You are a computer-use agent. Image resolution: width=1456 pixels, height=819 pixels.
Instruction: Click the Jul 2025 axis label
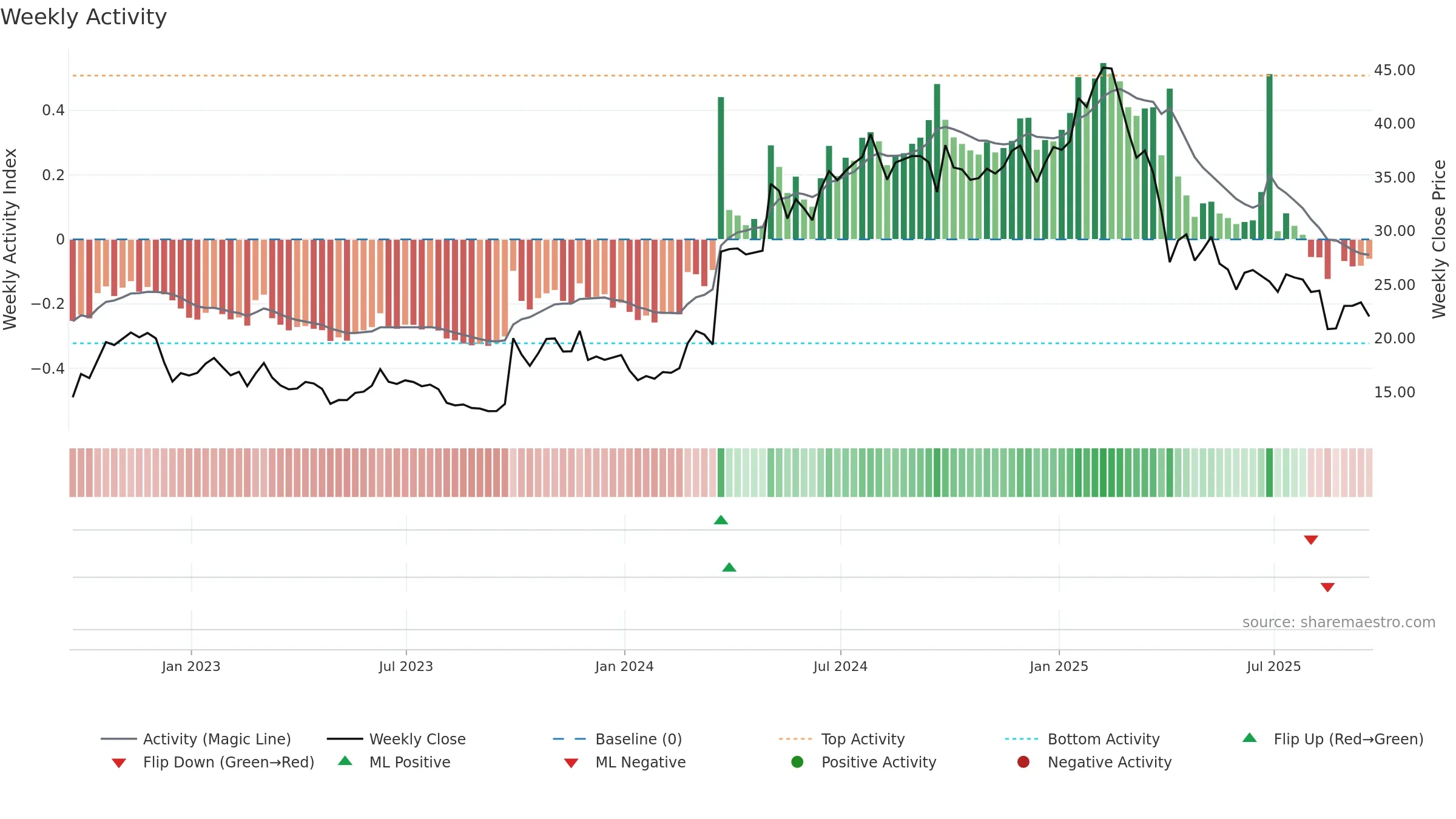[1274, 666]
